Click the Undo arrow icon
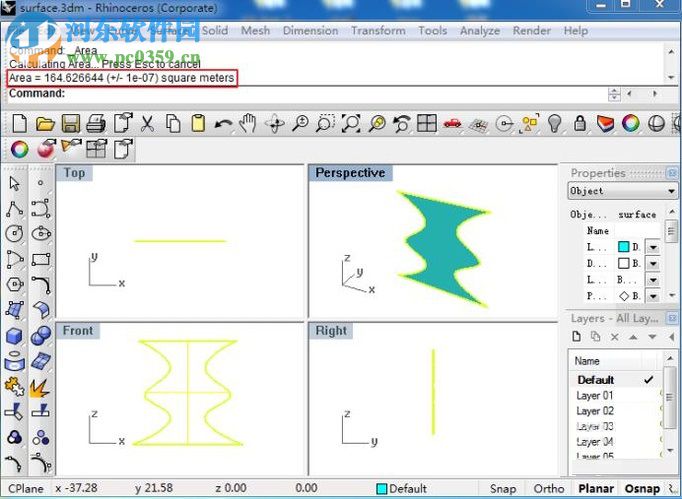 [x=224, y=124]
